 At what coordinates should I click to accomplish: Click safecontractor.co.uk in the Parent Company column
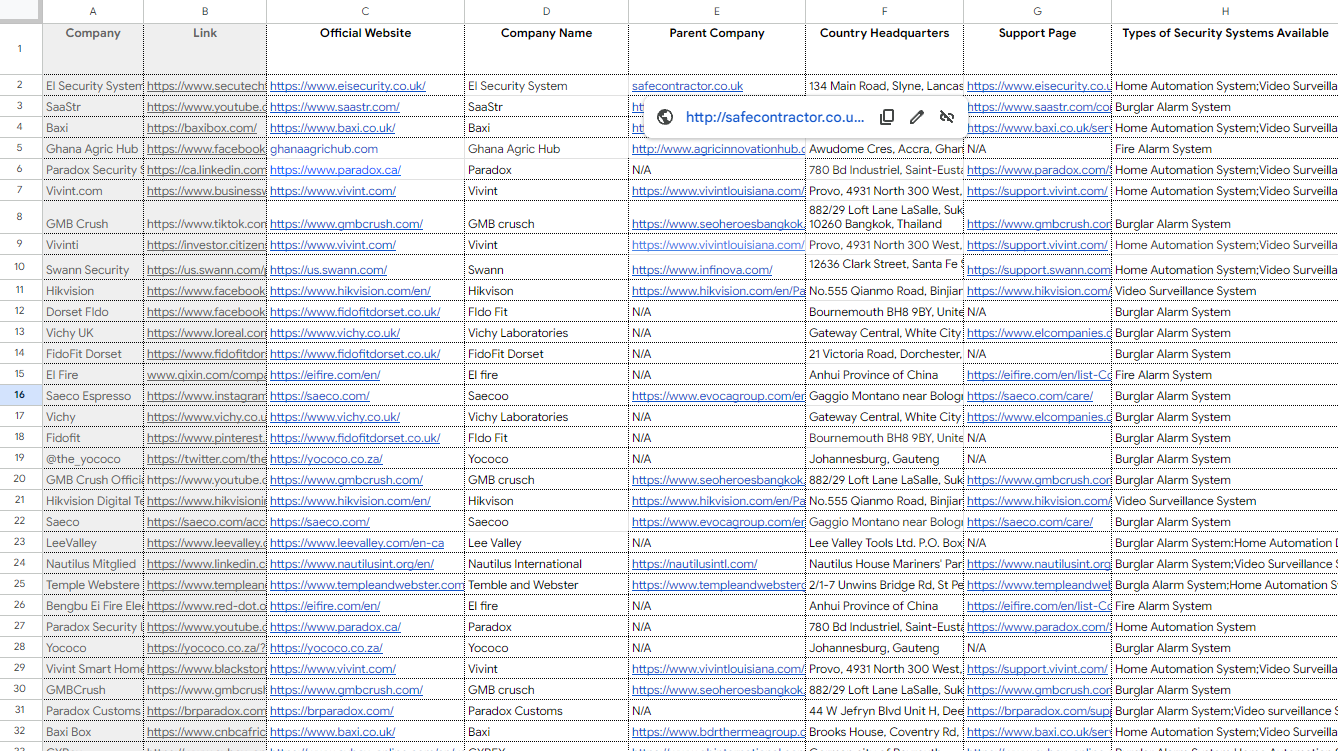tap(687, 86)
